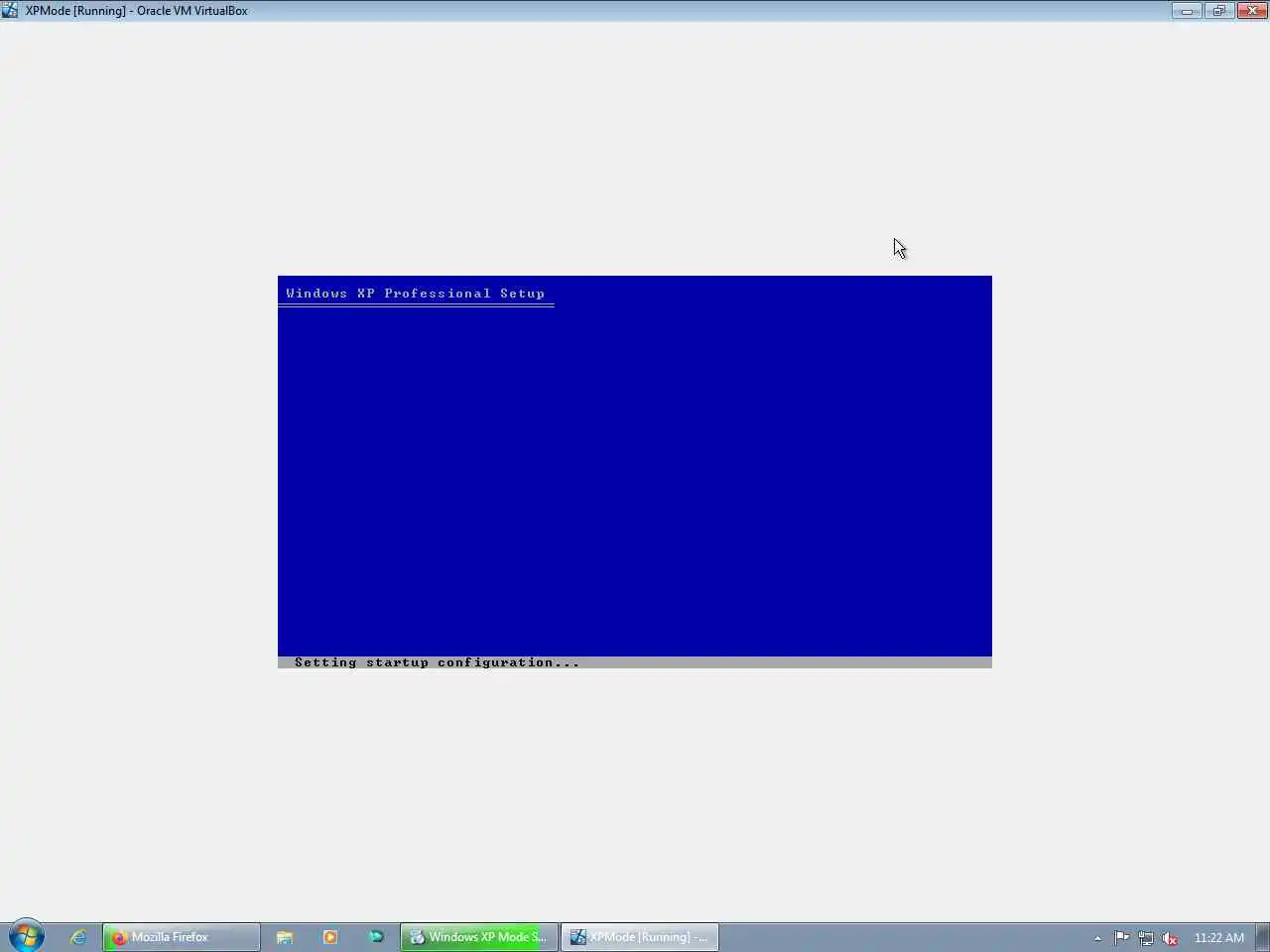Click VirtualBox icon in window title bar
1270x952 pixels.
(x=10, y=11)
